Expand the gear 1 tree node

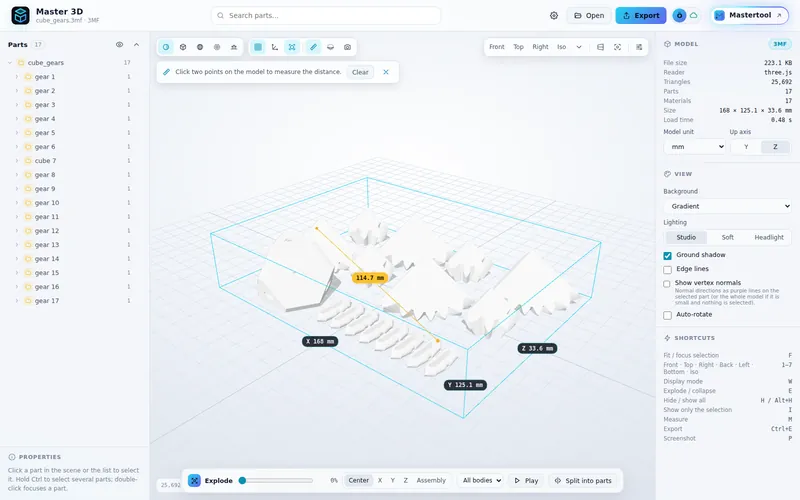click(x=17, y=77)
